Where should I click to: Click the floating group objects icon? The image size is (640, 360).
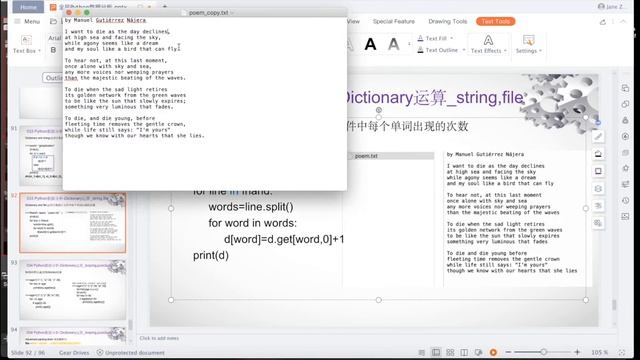[598, 222]
